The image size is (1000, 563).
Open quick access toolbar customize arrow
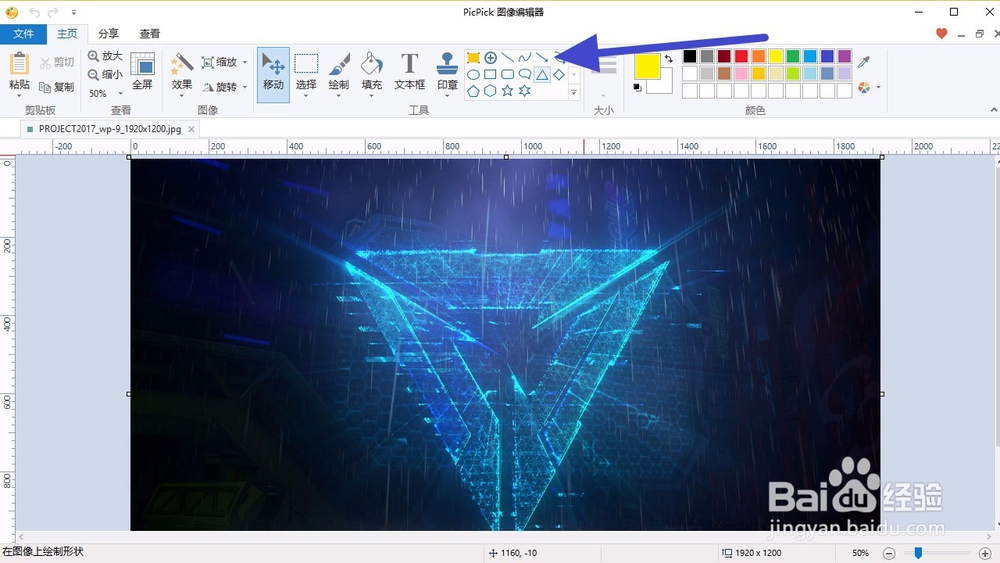(74, 12)
